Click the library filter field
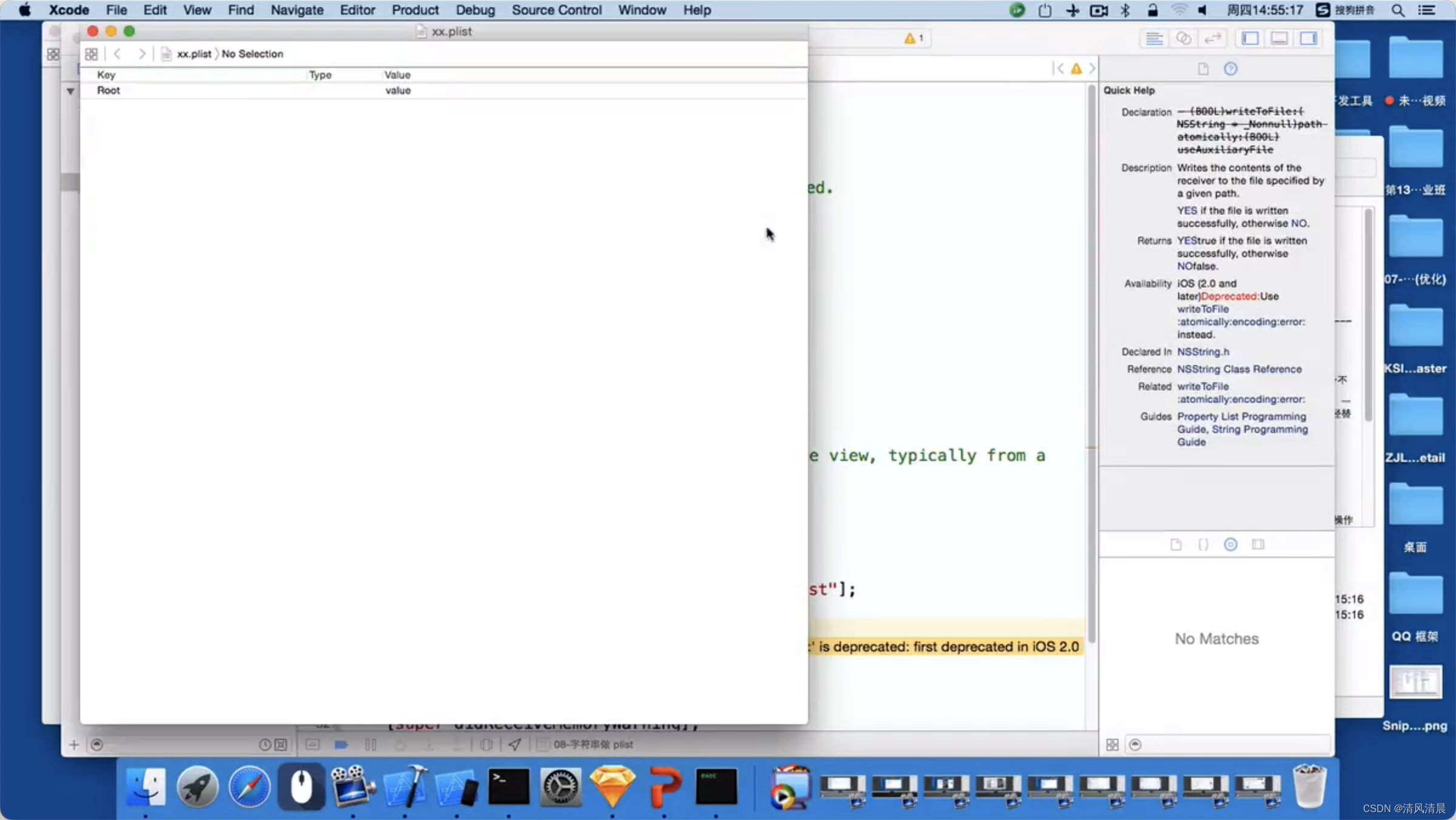The width and height of the screenshot is (1456, 820). click(1228, 745)
